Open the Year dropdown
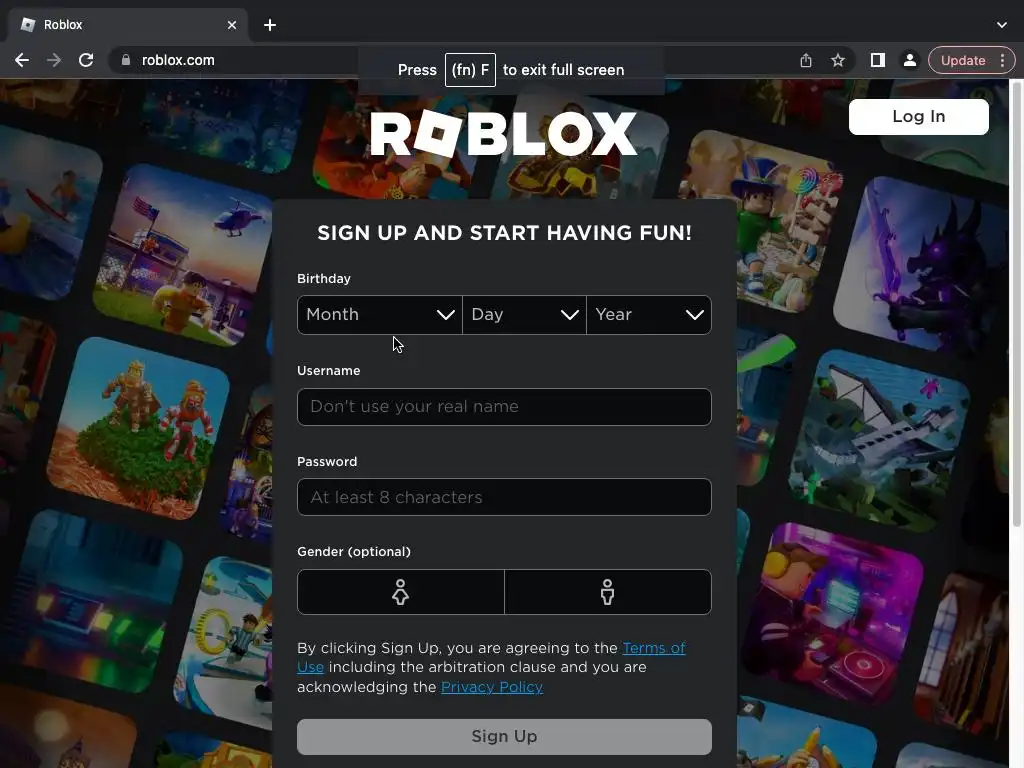Image resolution: width=1024 pixels, height=768 pixels. pos(649,315)
